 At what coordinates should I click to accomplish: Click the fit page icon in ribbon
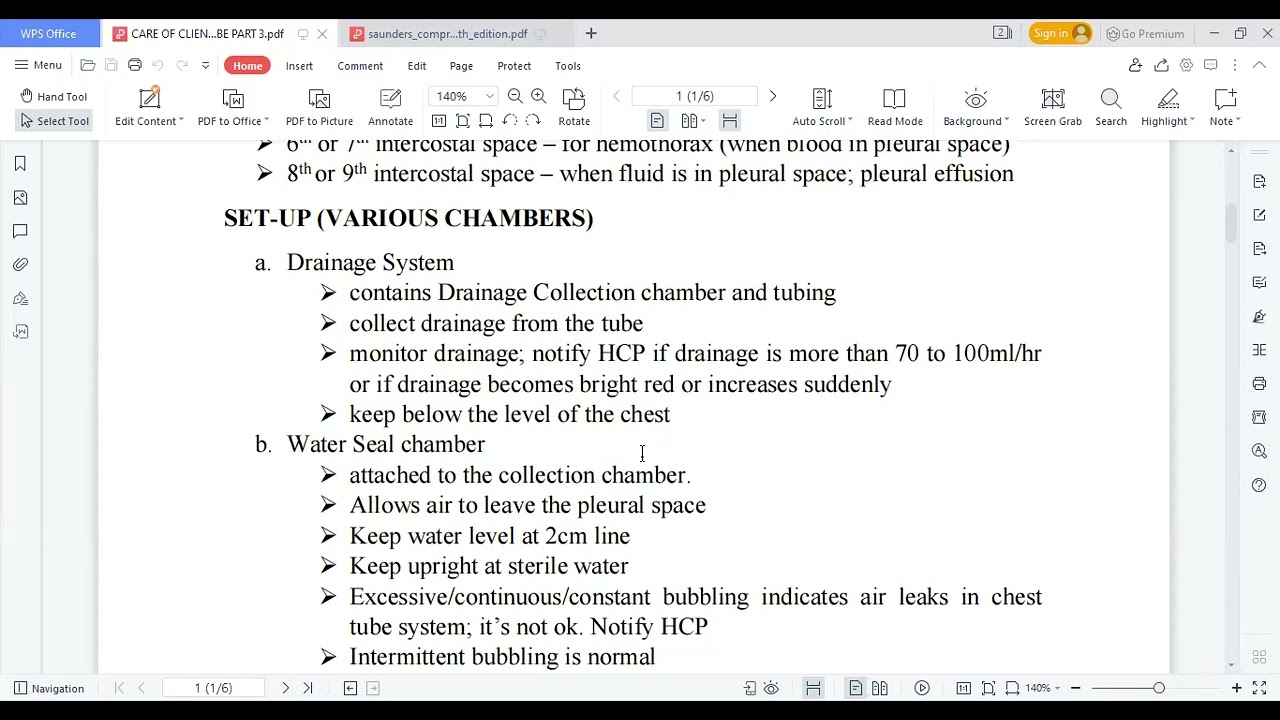point(463,121)
